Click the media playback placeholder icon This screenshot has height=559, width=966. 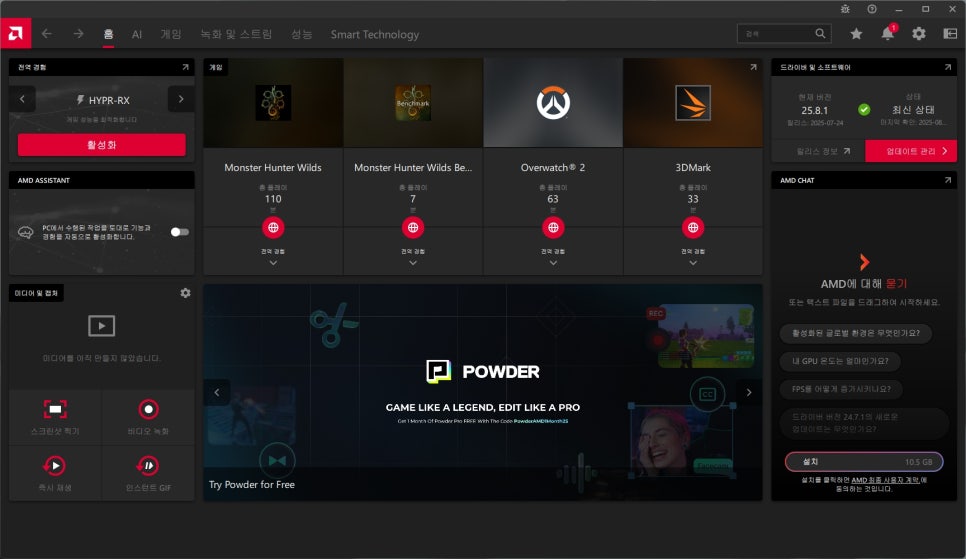point(102,325)
